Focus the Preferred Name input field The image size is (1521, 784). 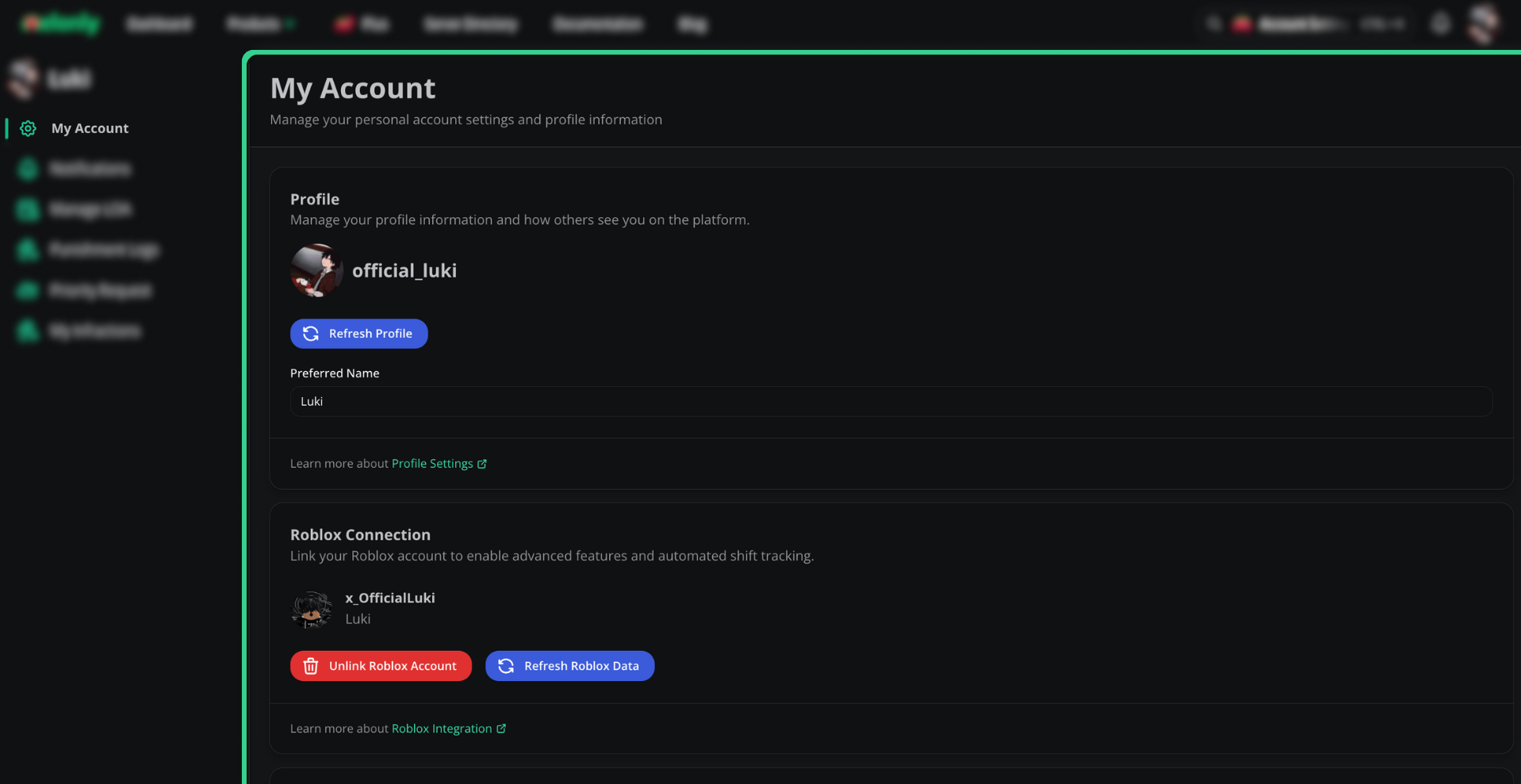891,401
